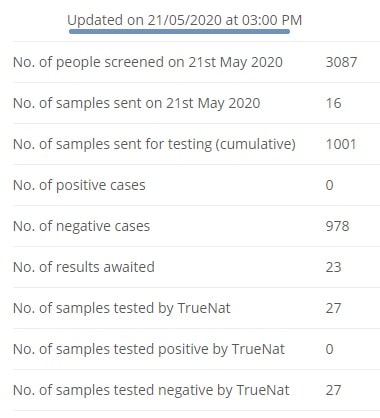Select samples sent for testing cumulative label
This screenshot has width=380, height=418.
point(154,144)
